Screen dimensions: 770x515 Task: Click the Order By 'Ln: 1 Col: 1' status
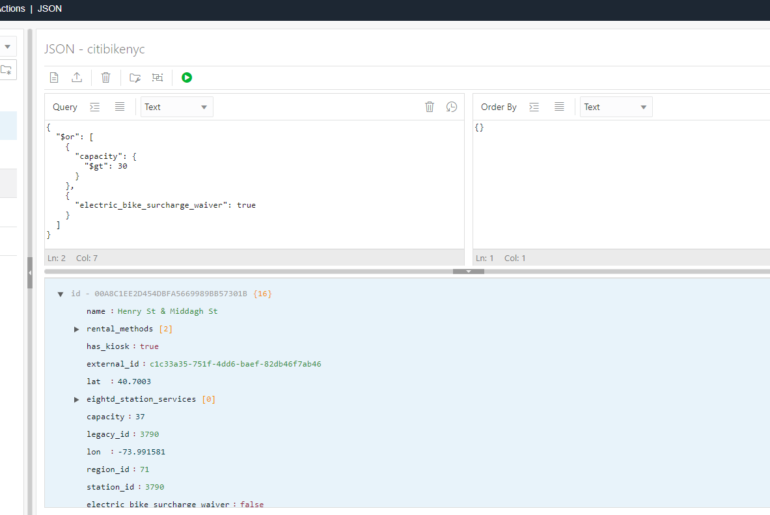[500, 258]
